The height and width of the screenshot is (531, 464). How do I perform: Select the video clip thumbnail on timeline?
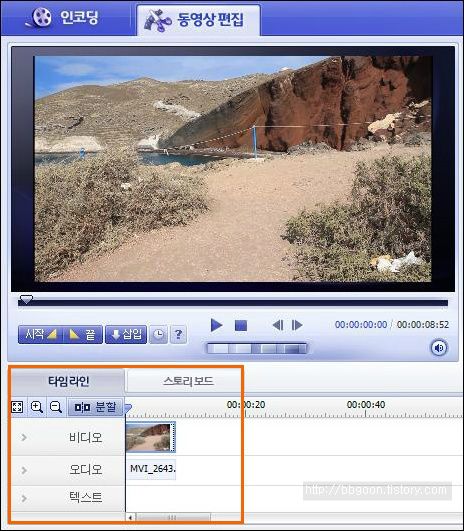[151, 437]
